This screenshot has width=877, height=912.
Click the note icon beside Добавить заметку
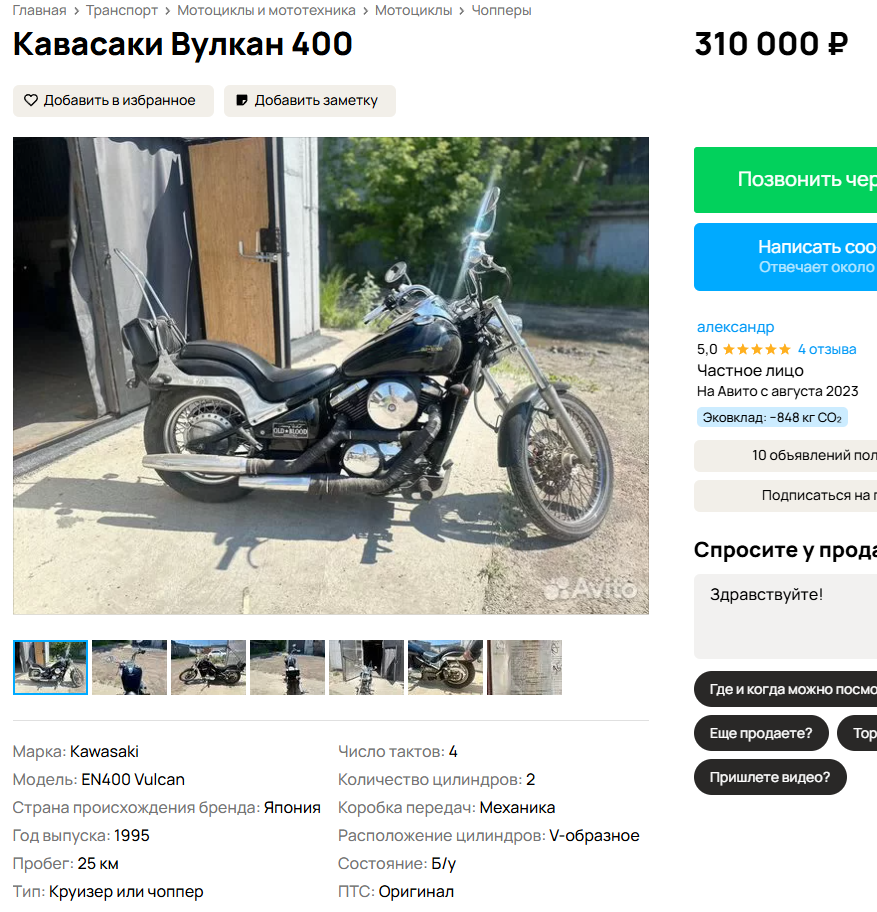click(242, 100)
